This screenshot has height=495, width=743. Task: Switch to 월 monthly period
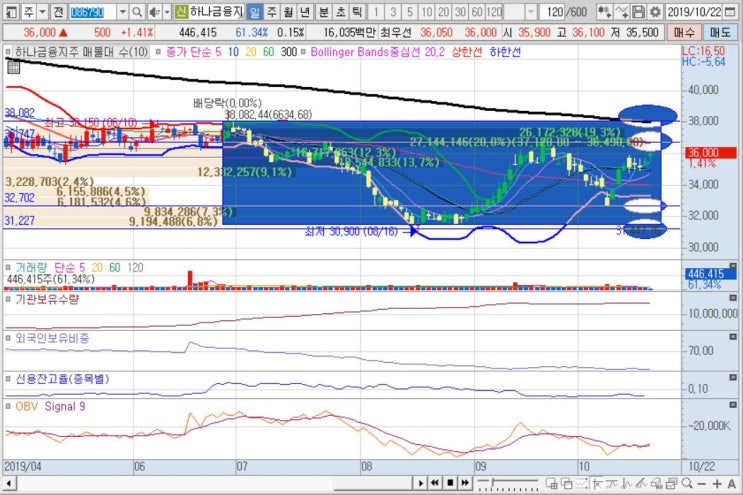pyautogui.click(x=289, y=11)
